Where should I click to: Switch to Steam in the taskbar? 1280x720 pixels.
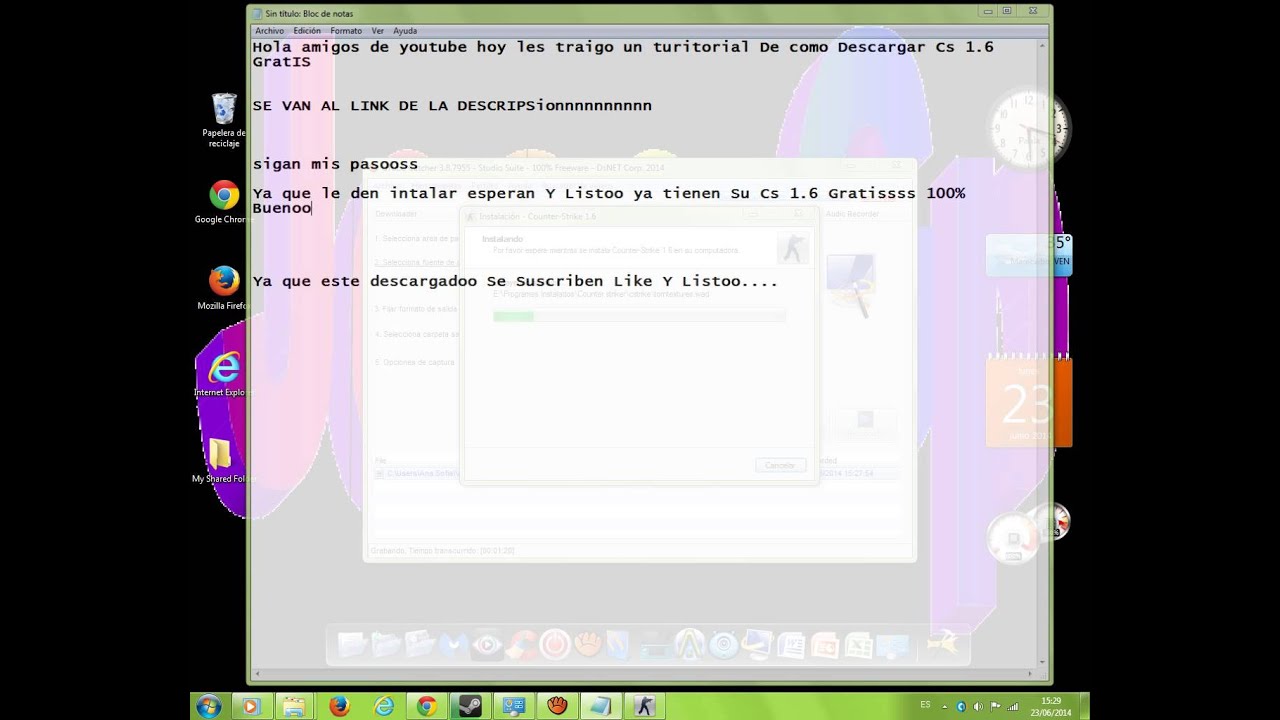(470, 706)
